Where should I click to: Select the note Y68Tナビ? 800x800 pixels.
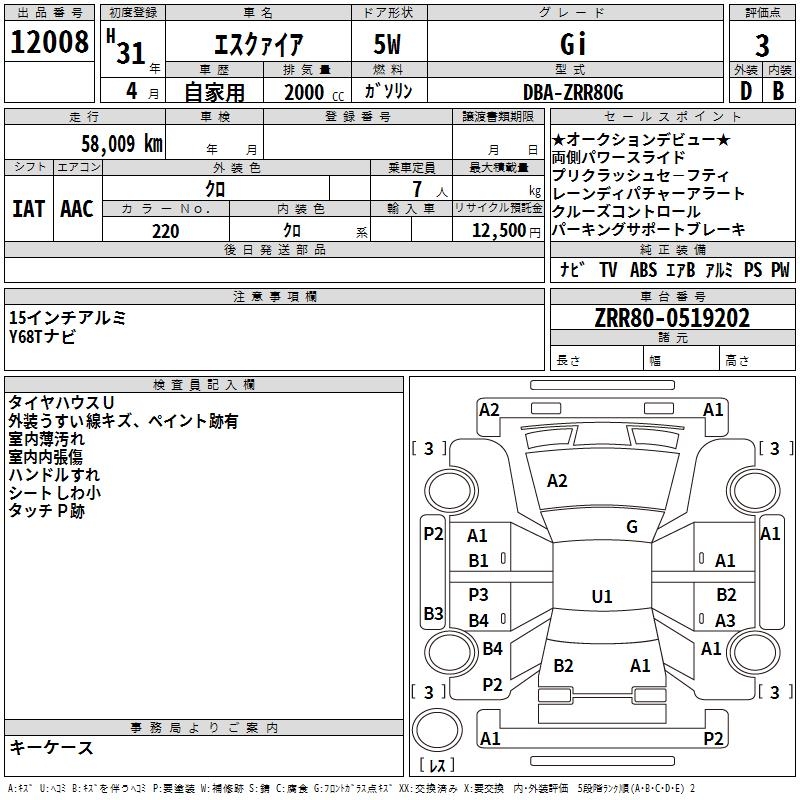[42, 336]
